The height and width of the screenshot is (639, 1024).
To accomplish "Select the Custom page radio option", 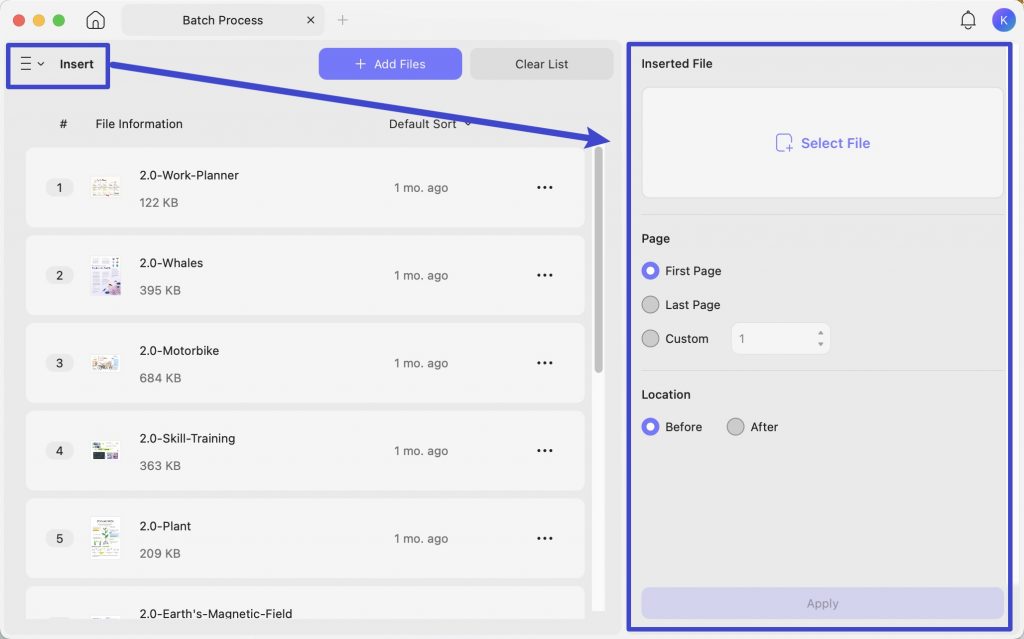I will (650, 338).
